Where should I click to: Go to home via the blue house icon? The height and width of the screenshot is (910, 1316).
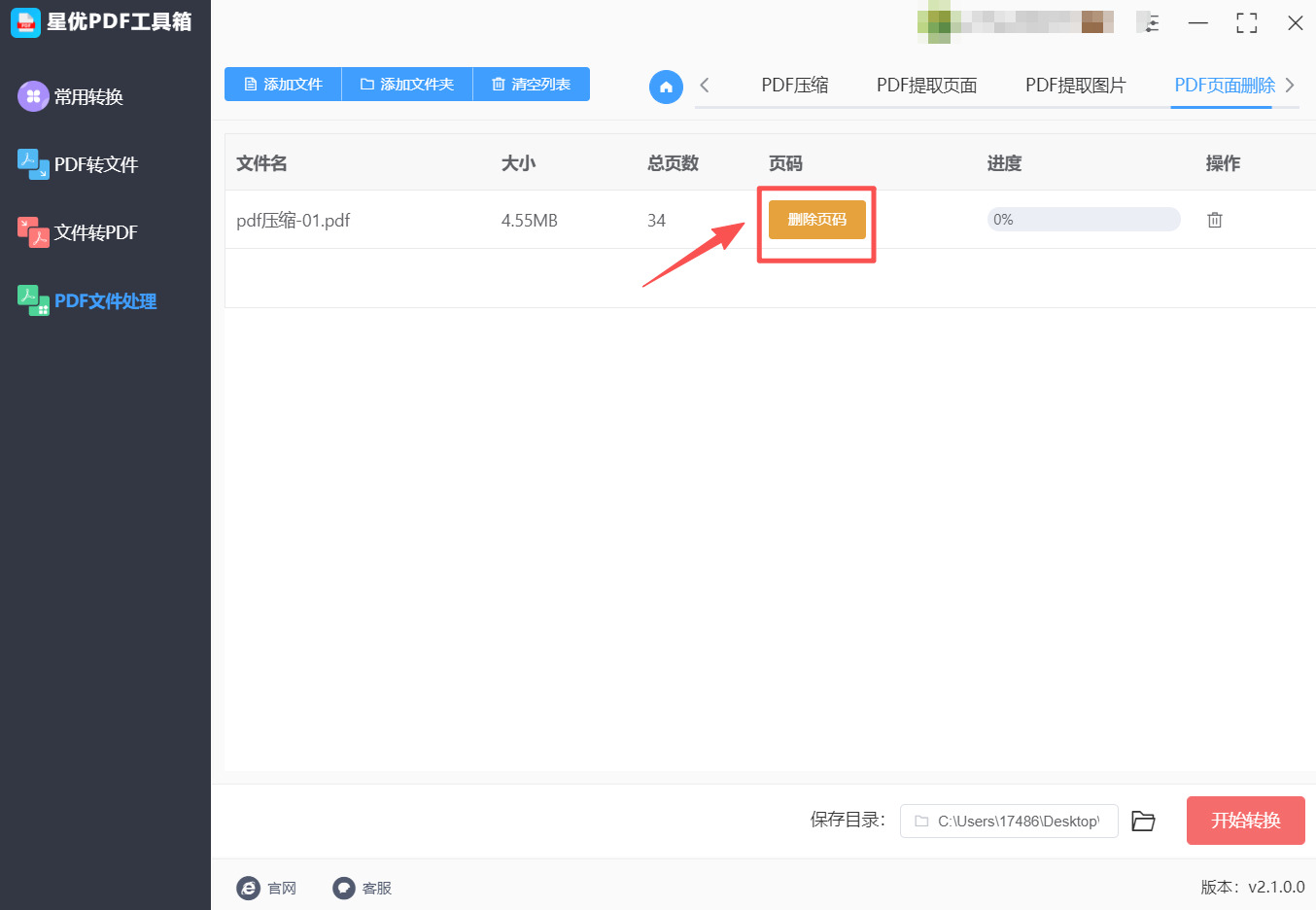pos(666,87)
